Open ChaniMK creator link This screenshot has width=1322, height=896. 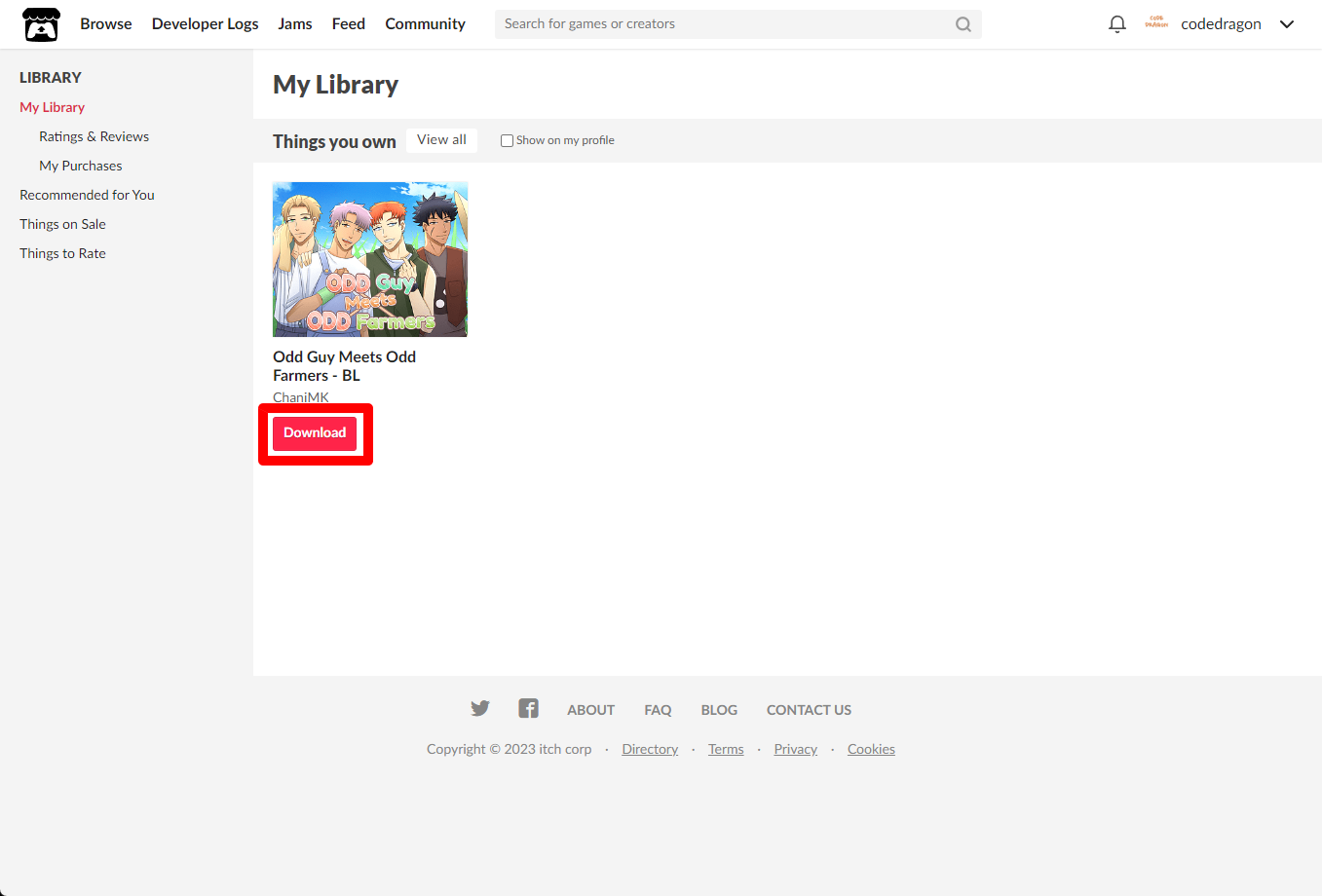click(301, 396)
